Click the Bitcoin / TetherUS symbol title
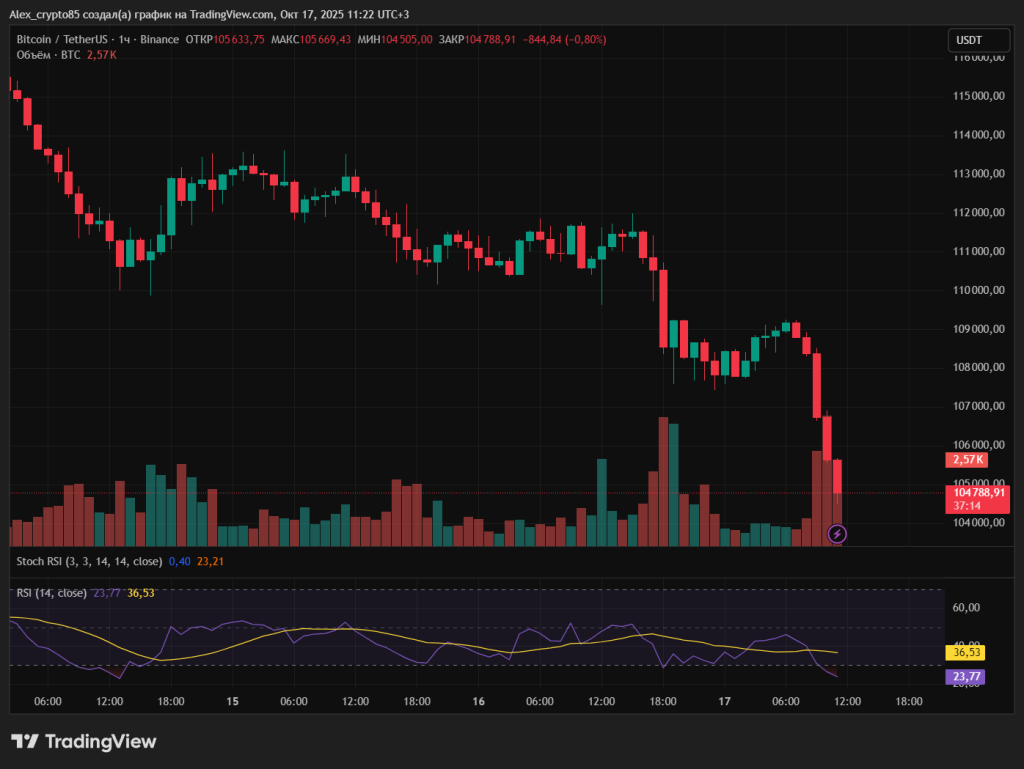This screenshot has height=769, width=1024. (x=62, y=40)
